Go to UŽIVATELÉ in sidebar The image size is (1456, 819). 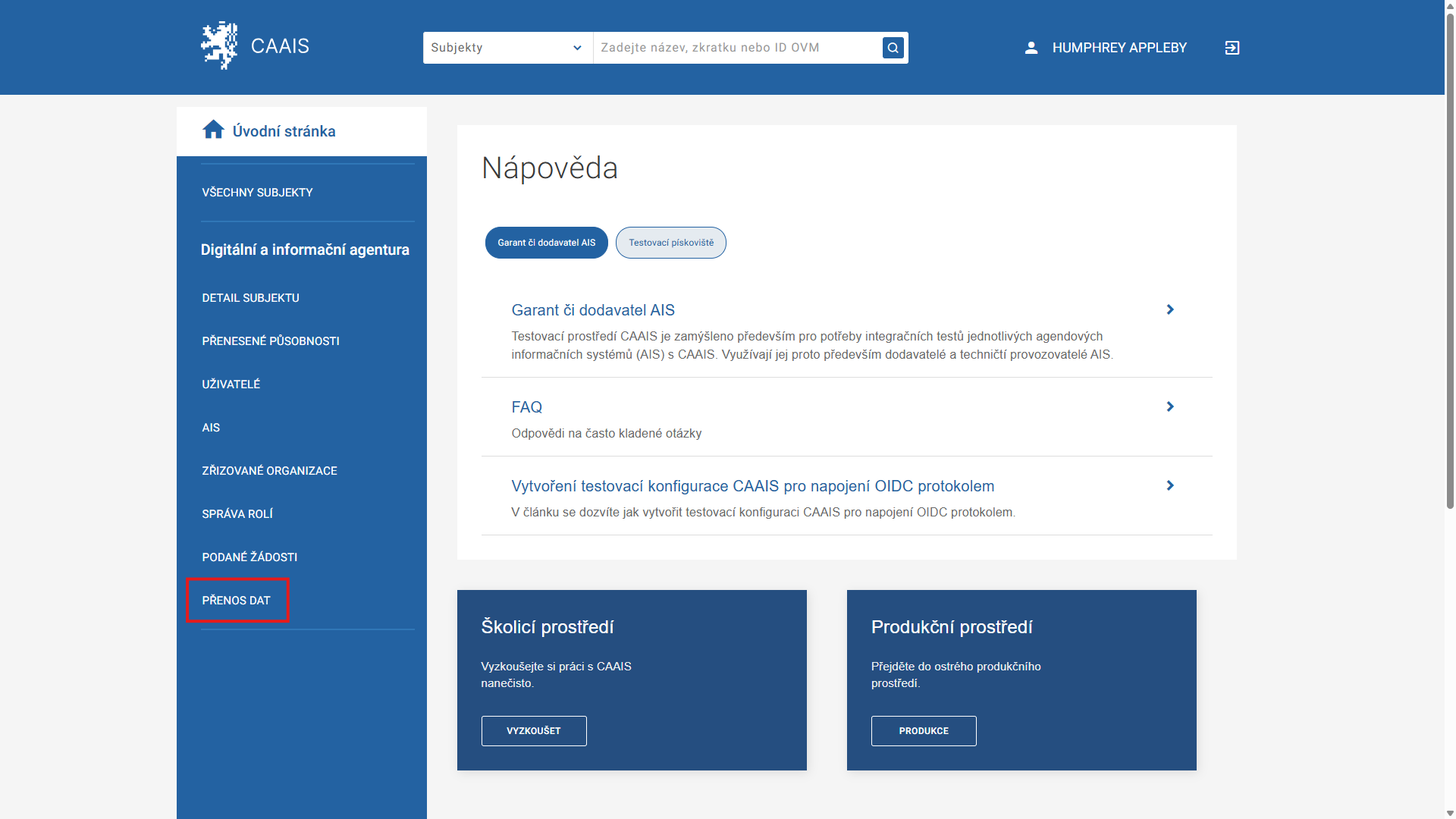(231, 384)
